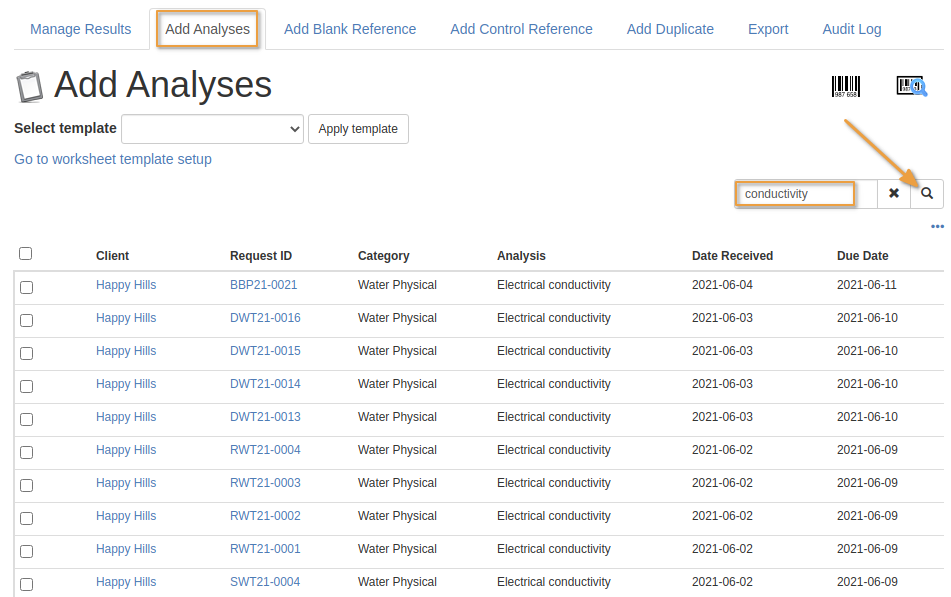The height and width of the screenshot is (597, 951).
Task: Open Go to worksheet template setup link
Action: [112, 158]
